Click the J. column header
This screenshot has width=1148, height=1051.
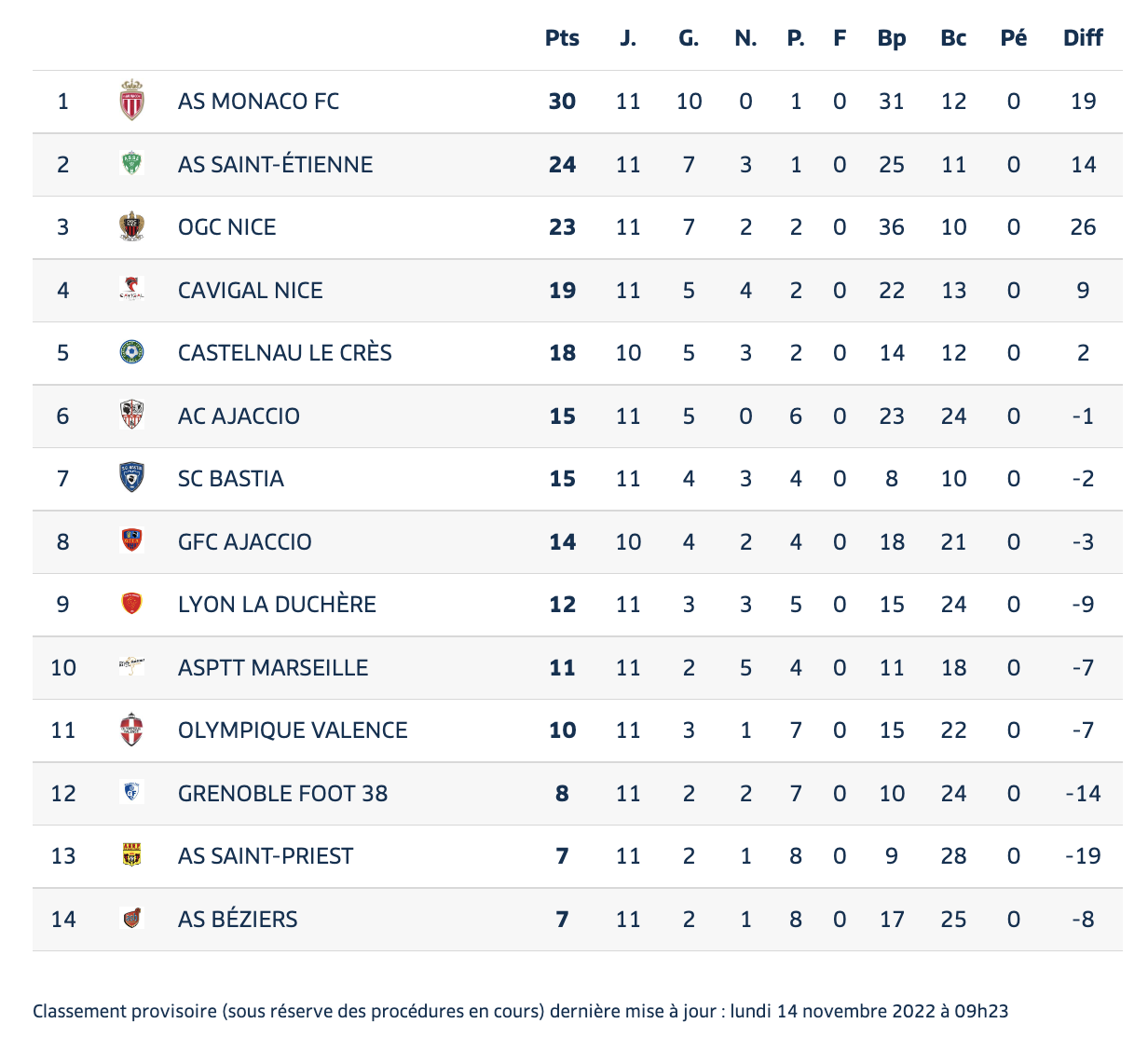628,38
